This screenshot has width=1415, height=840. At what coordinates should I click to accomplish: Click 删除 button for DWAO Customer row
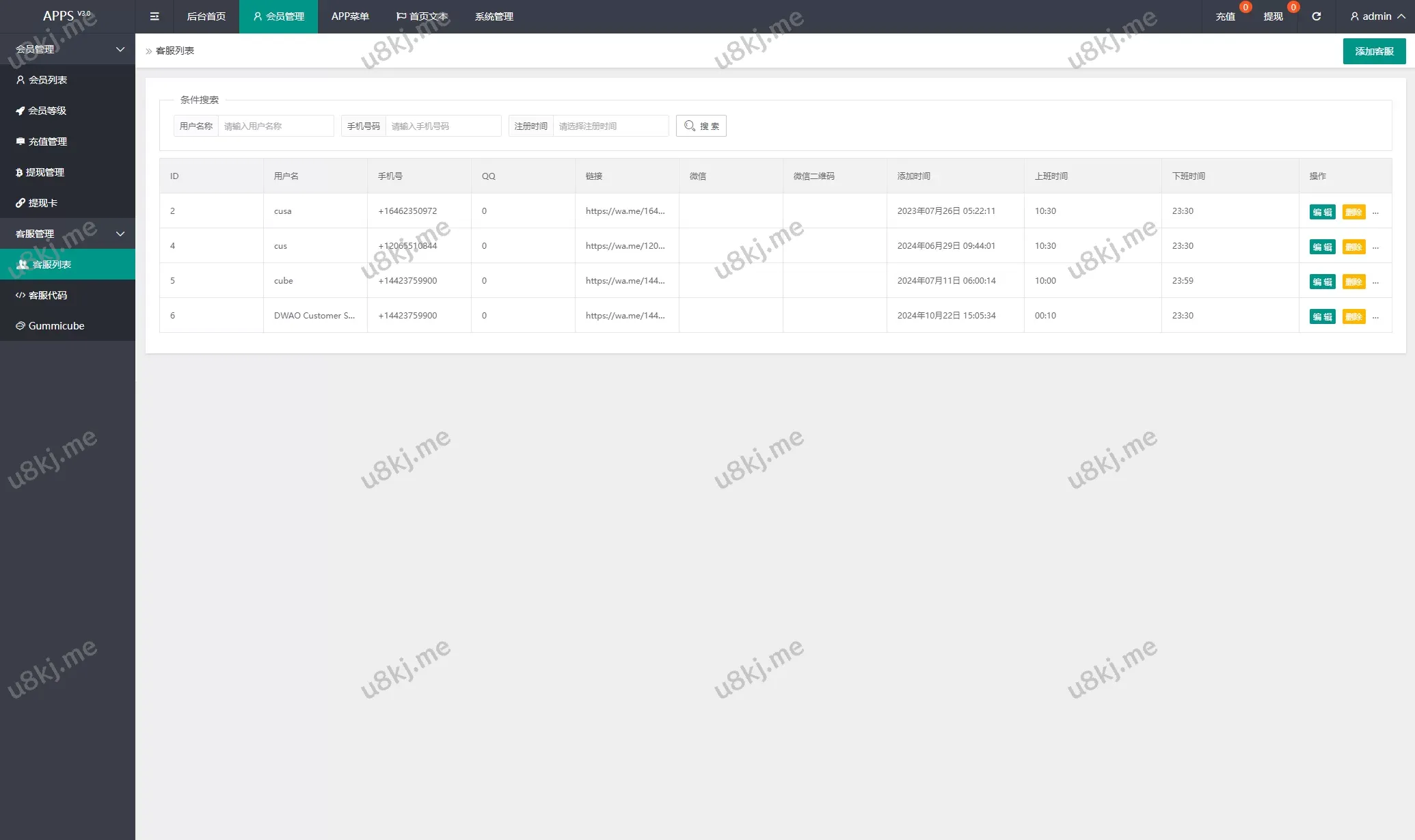pos(1353,316)
